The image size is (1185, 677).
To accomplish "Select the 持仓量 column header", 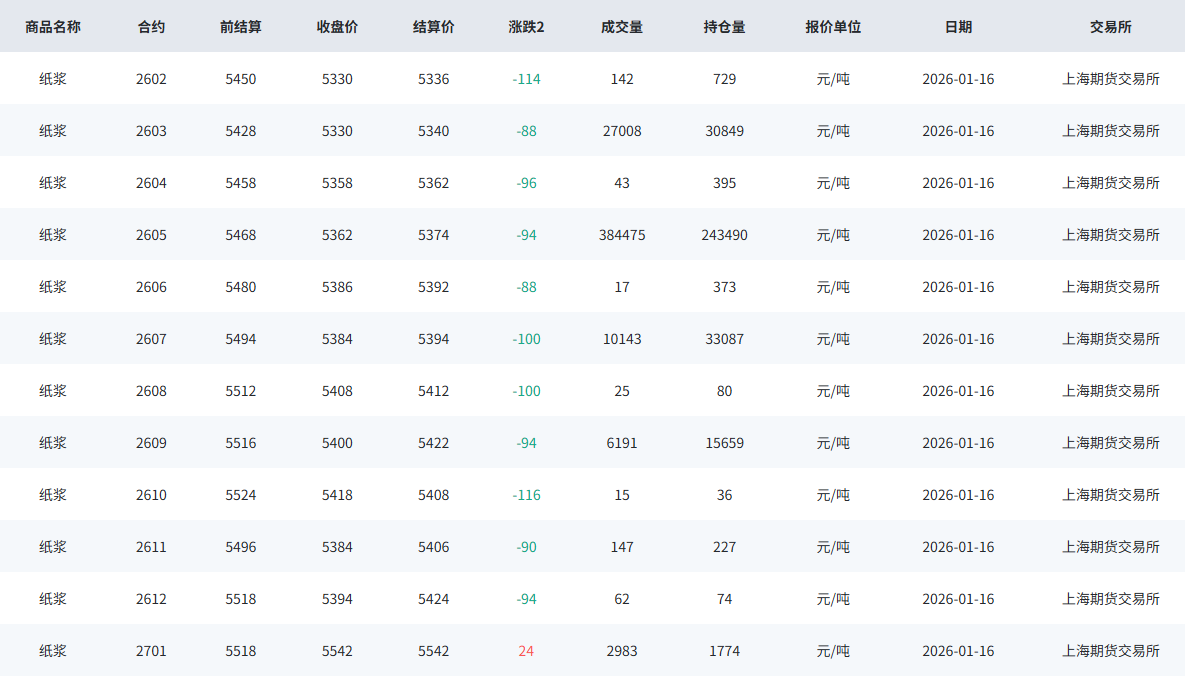I will (x=724, y=27).
